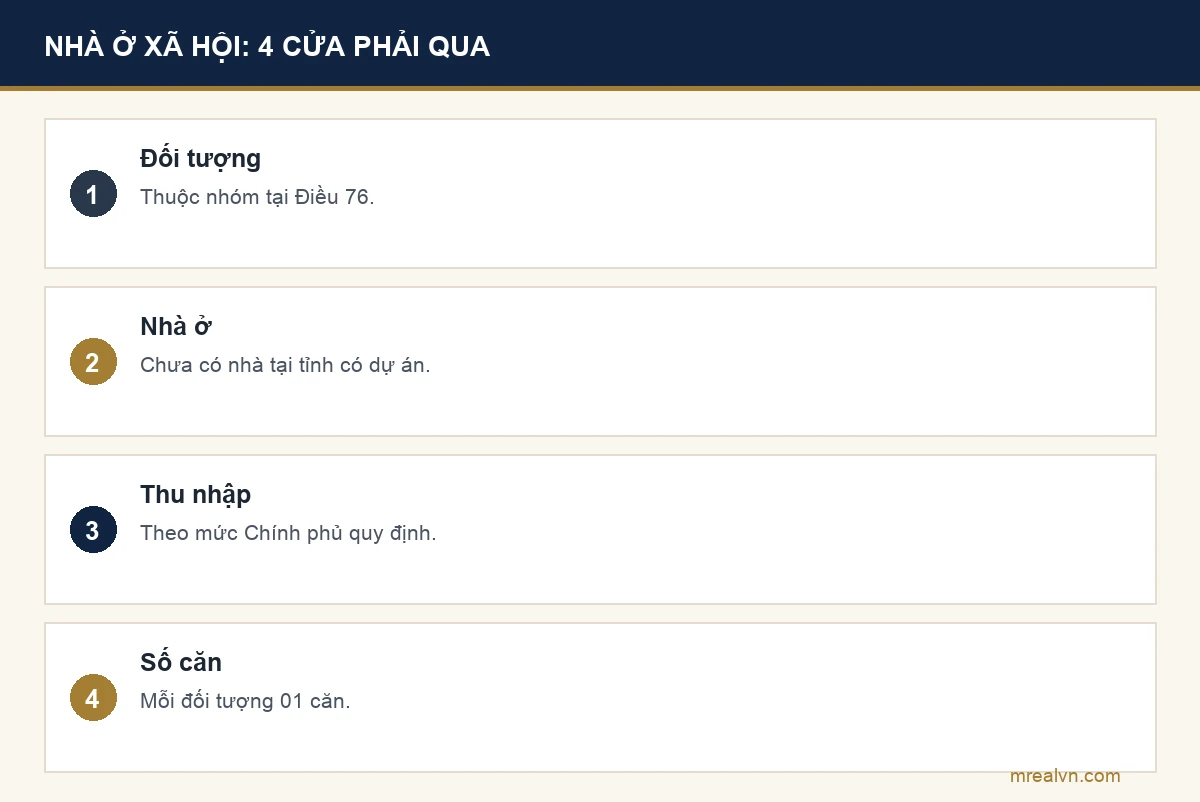Click the gold number 4 circle badge
Screen dimensions: 1200x802
(93, 698)
